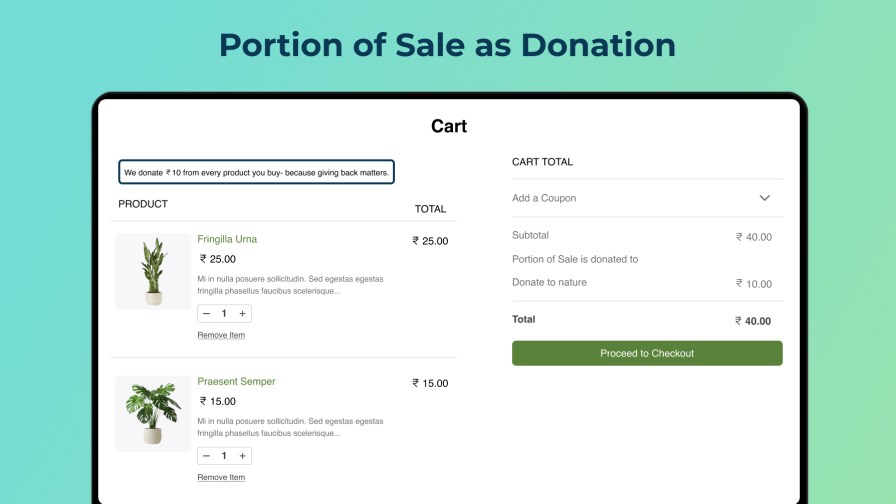Open the Praesent Semper product link
The width and height of the screenshot is (896, 504).
236,381
